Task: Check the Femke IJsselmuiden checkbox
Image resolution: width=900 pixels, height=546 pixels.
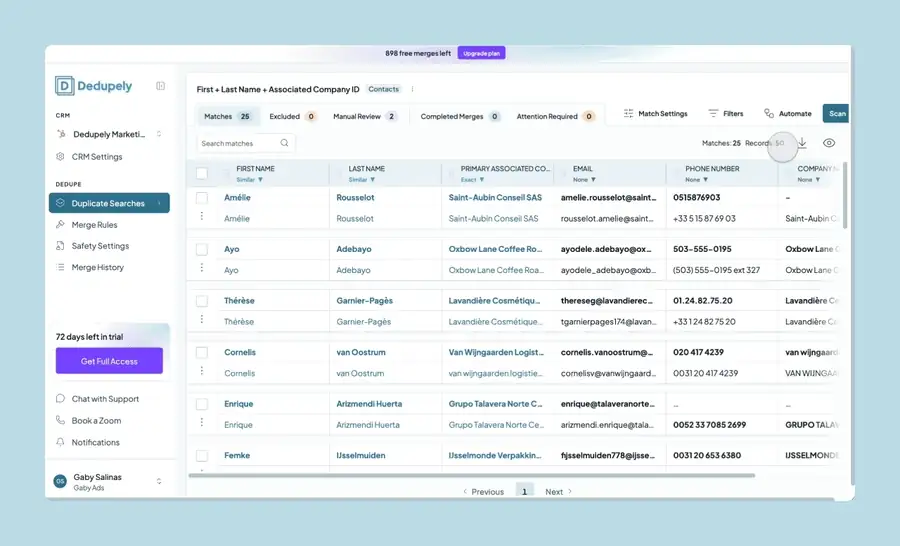Action: coord(202,456)
